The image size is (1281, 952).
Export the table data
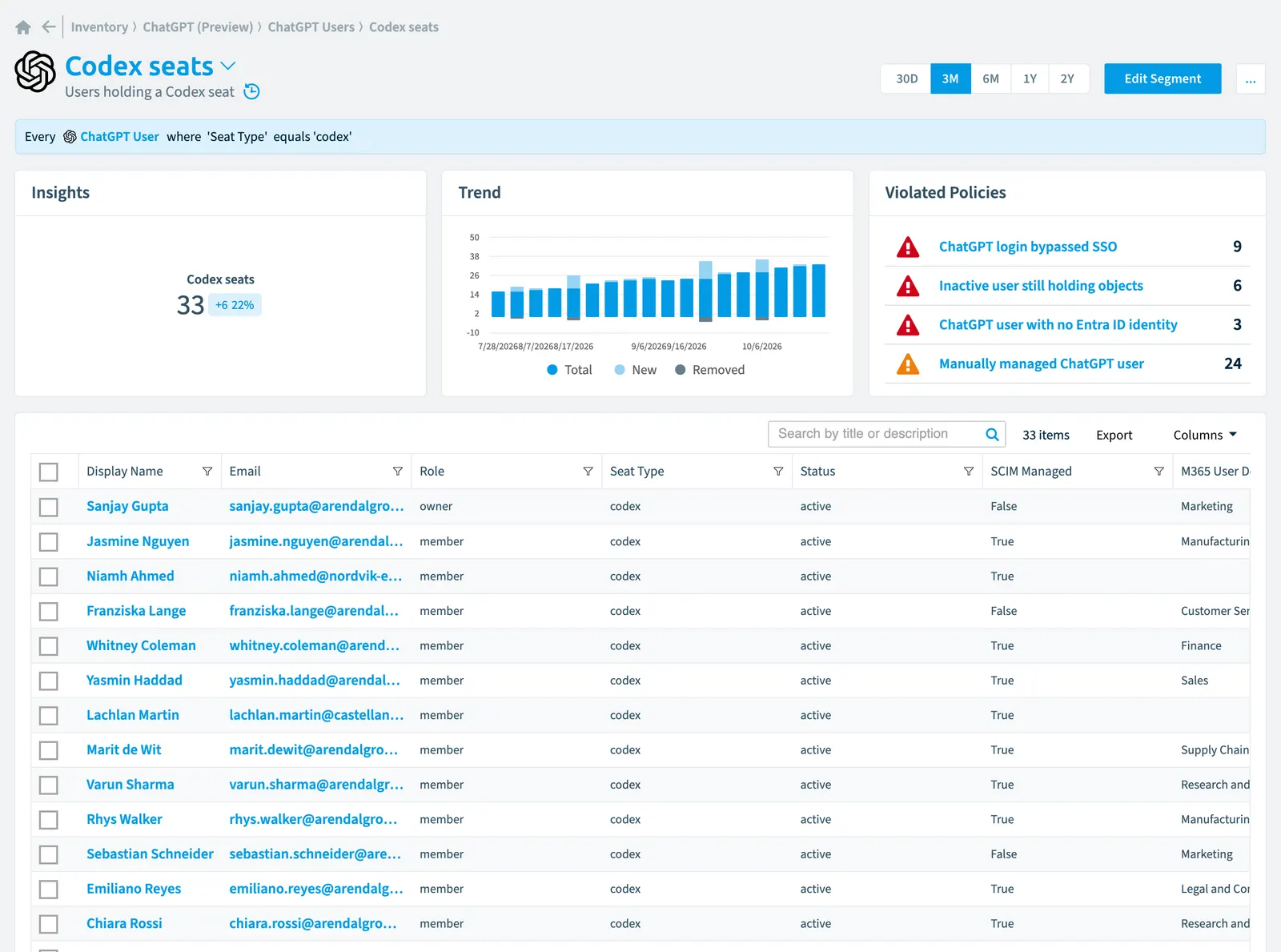pos(1114,435)
